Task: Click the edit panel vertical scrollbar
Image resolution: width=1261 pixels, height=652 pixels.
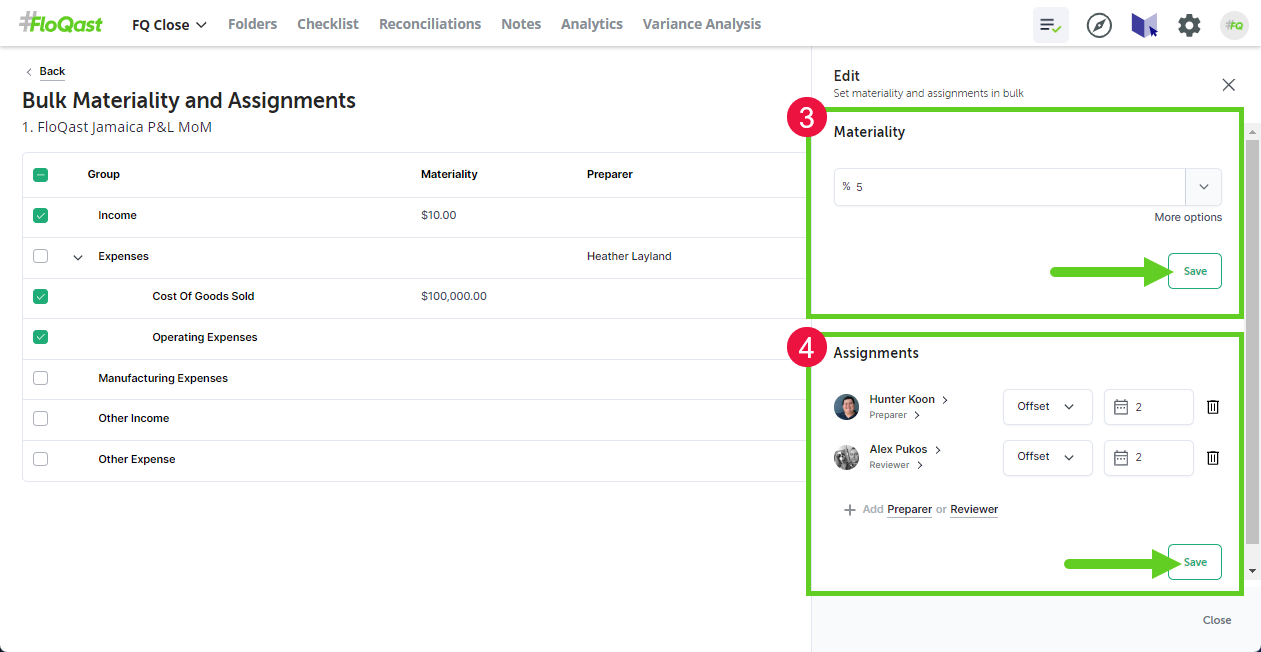Action: pos(1252,340)
